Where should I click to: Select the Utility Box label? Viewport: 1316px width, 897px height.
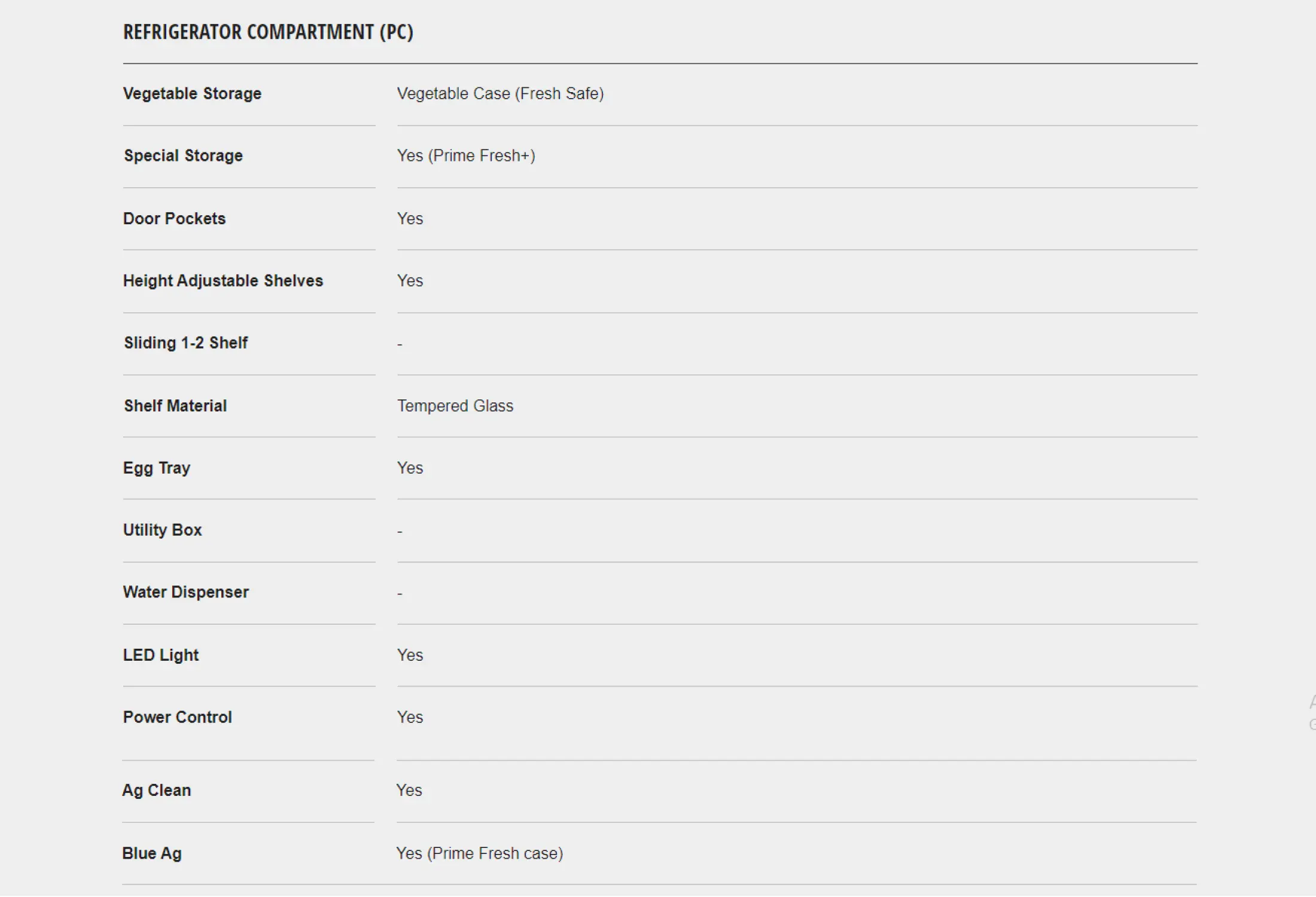tap(162, 530)
